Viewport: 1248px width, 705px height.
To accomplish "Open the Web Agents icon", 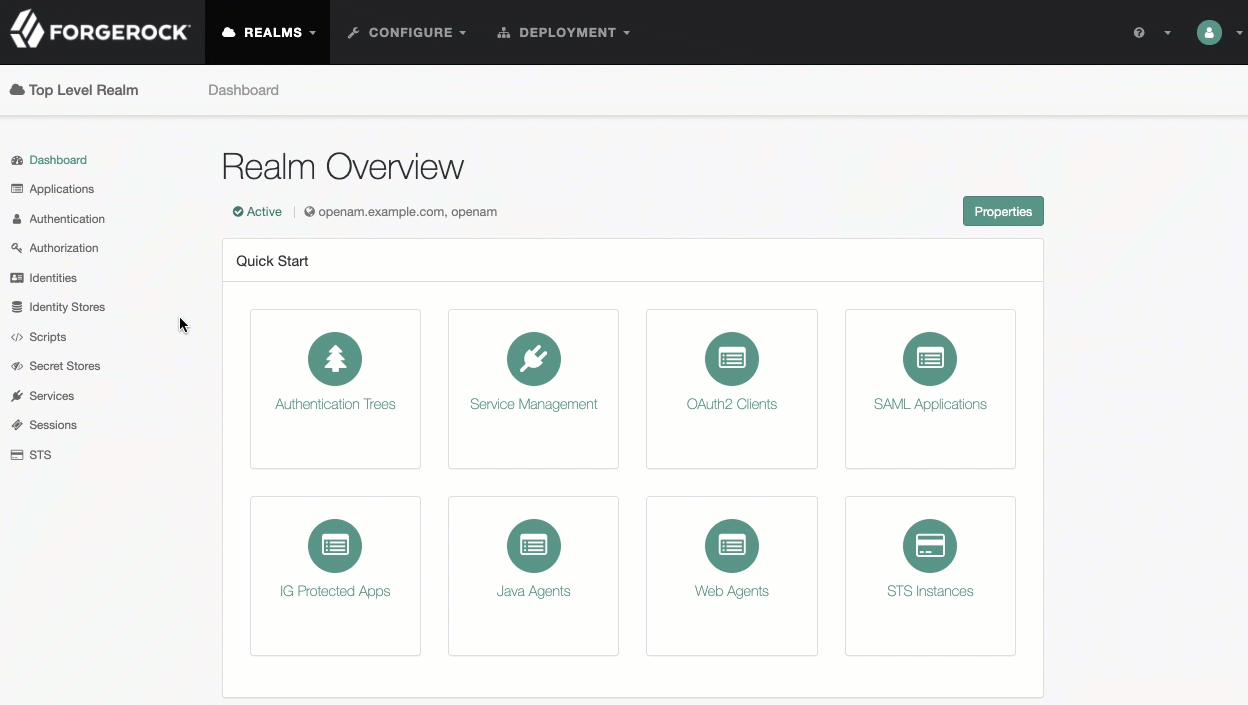I will coord(732,546).
